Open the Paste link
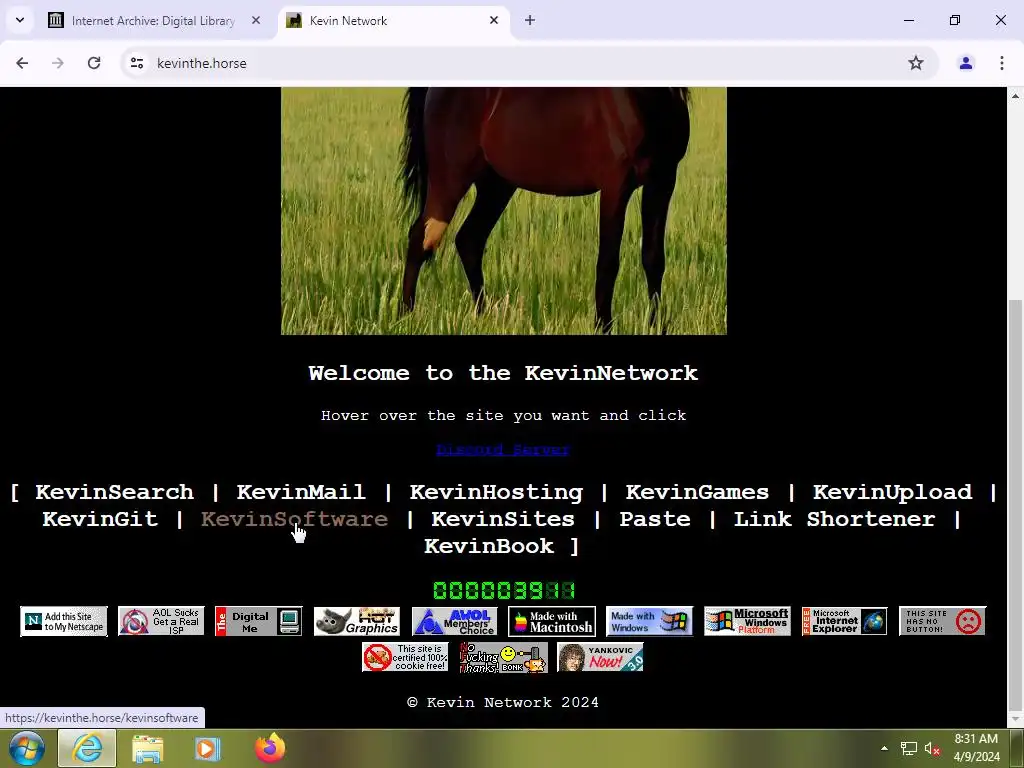Image resolution: width=1024 pixels, height=768 pixels. click(654, 519)
